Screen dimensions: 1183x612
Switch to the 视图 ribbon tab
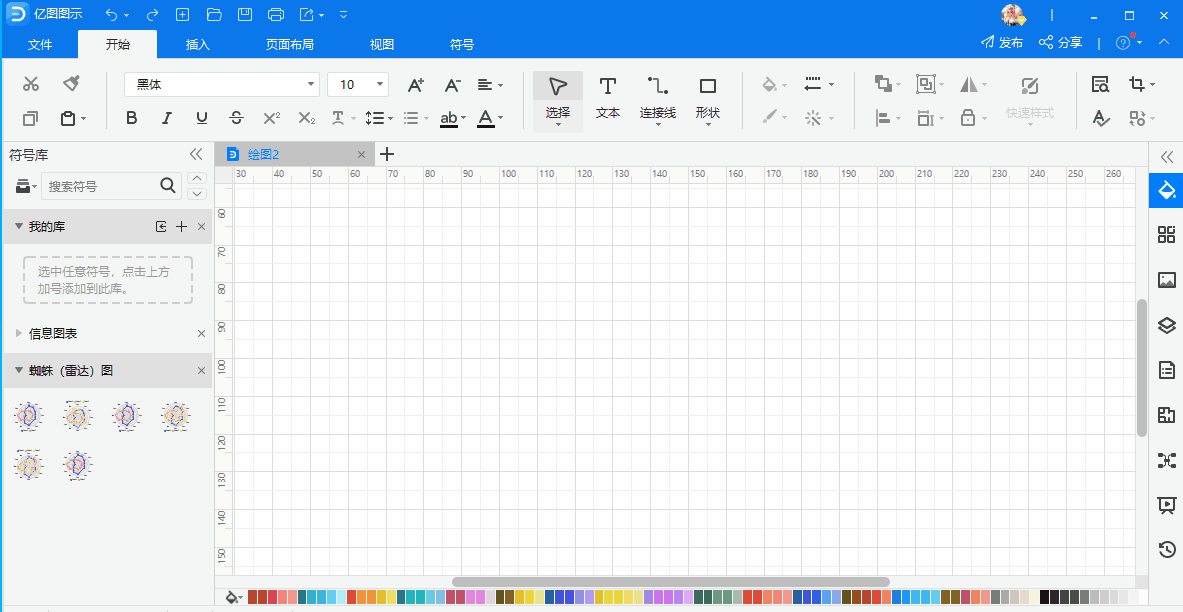tap(382, 45)
